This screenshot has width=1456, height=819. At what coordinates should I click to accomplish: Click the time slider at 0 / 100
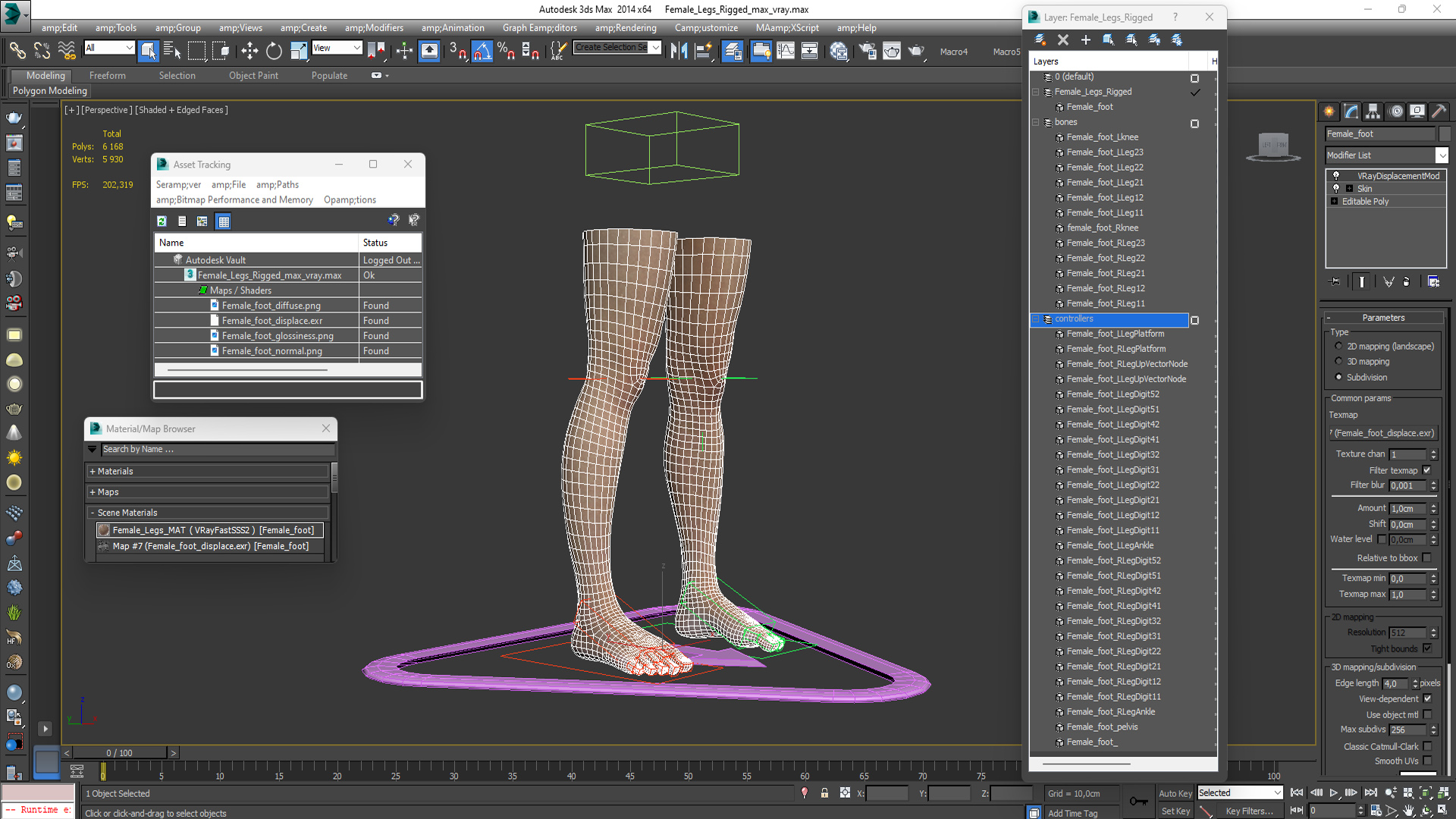point(119,753)
